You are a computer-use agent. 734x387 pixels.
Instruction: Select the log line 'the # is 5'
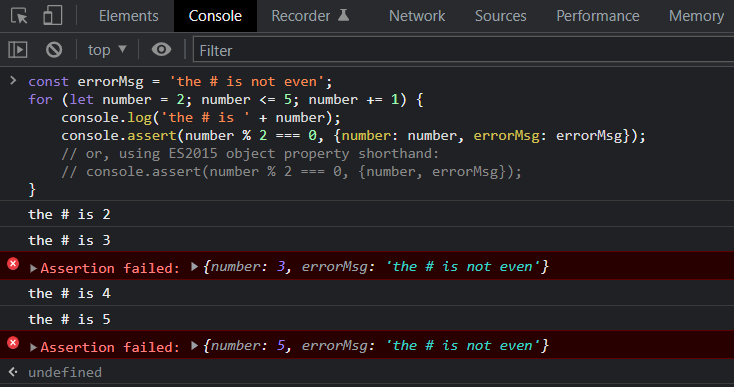pyautogui.click(x=69, y=319)
